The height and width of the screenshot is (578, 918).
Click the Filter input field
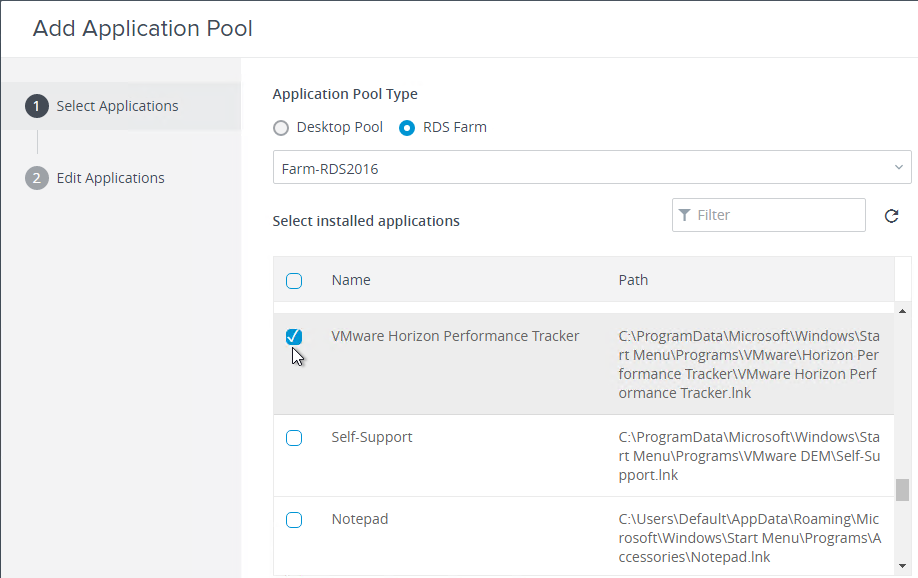(769, 215)
